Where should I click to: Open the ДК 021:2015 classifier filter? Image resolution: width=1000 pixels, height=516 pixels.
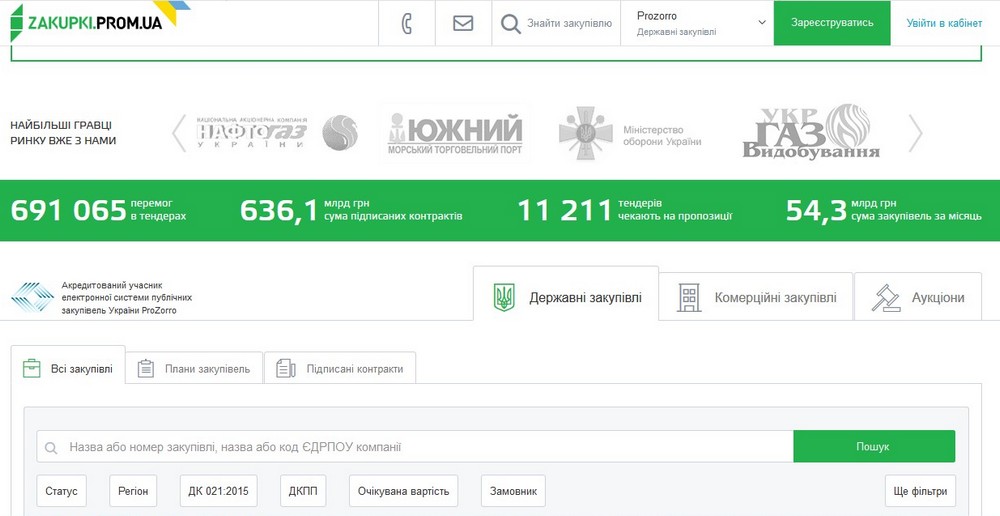[219, 491]
